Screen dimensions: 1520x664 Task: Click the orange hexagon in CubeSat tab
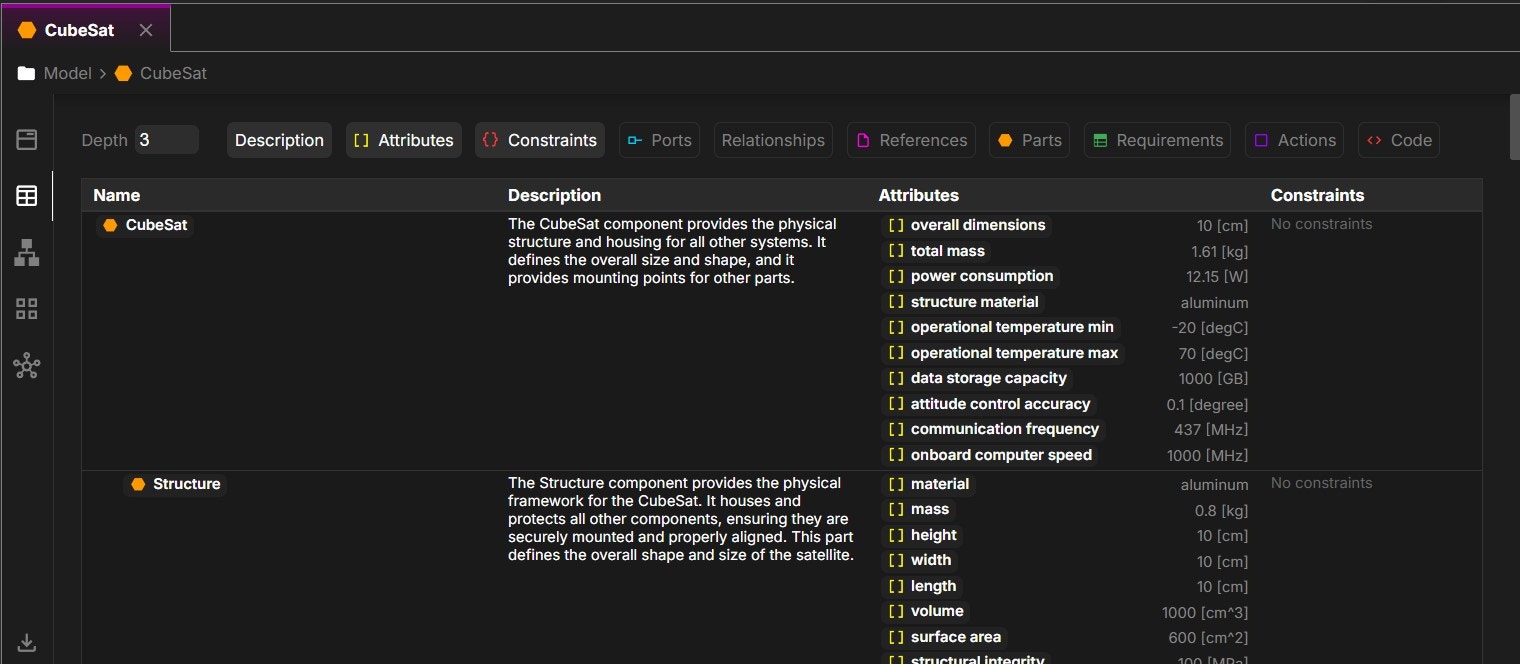coord(27,30)
